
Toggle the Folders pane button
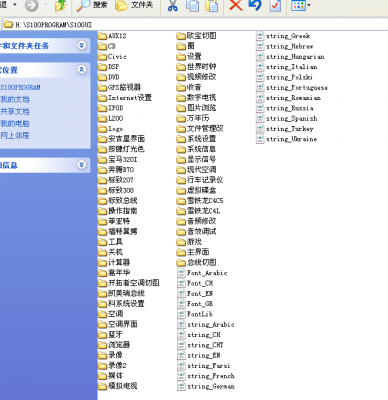coord(134,6)
